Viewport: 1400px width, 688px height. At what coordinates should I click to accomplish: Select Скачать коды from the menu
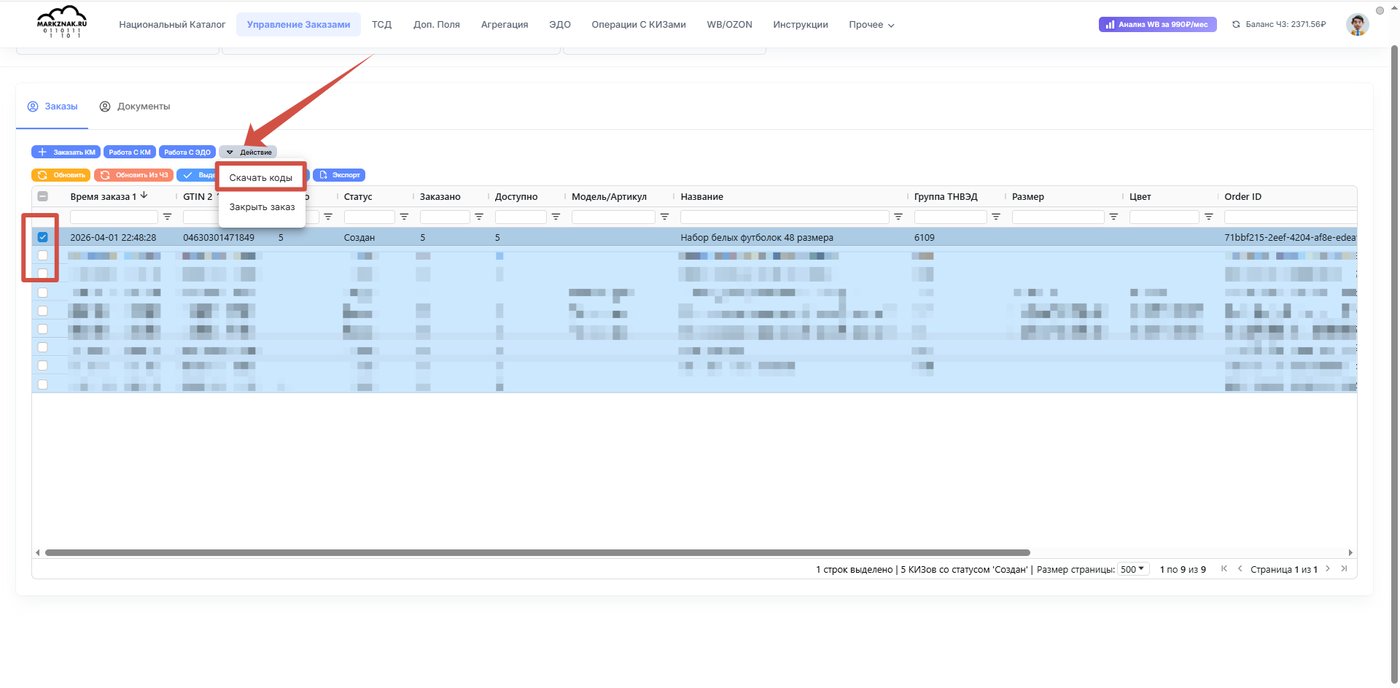tap(261, 178)
